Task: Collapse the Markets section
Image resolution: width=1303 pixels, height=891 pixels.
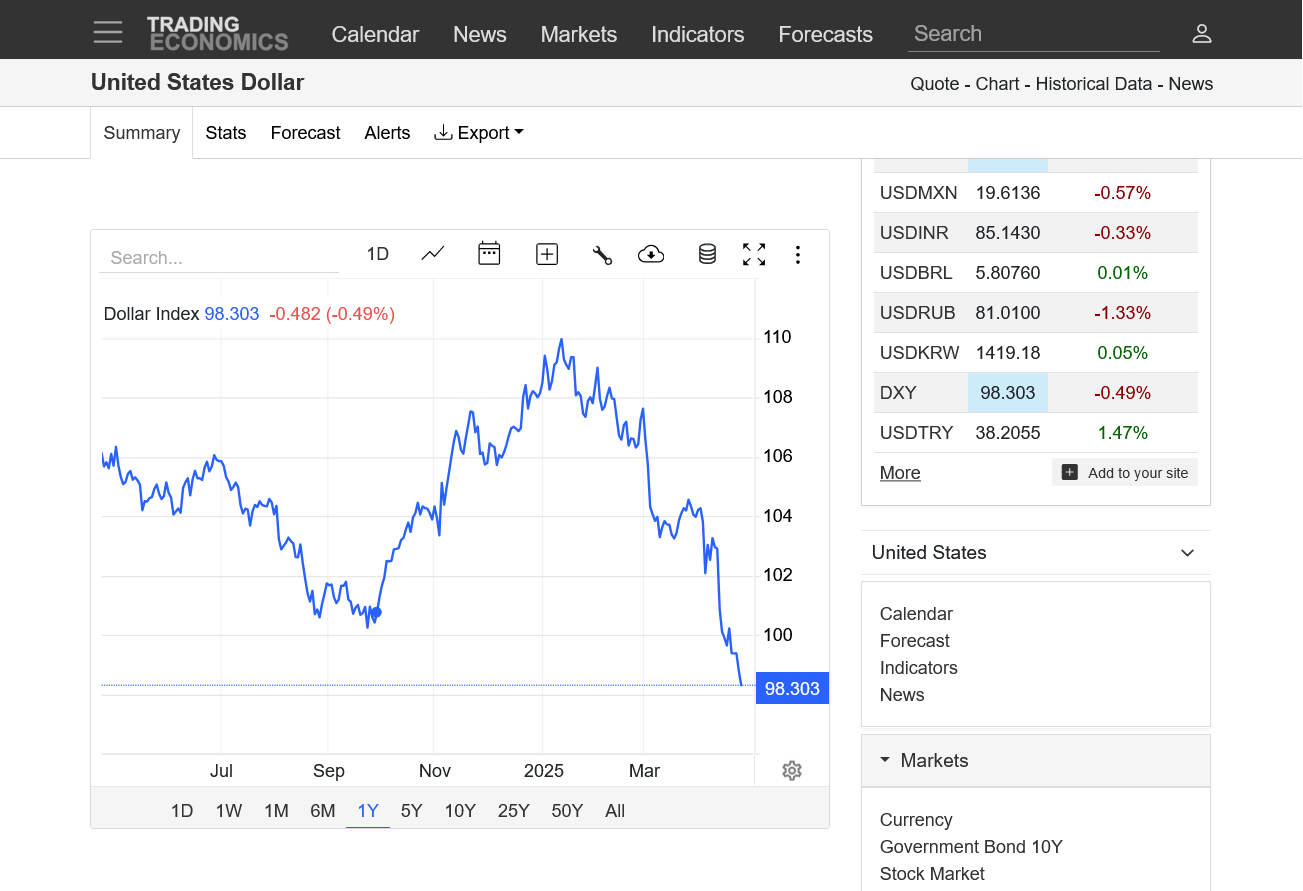Action: [885, 760]
